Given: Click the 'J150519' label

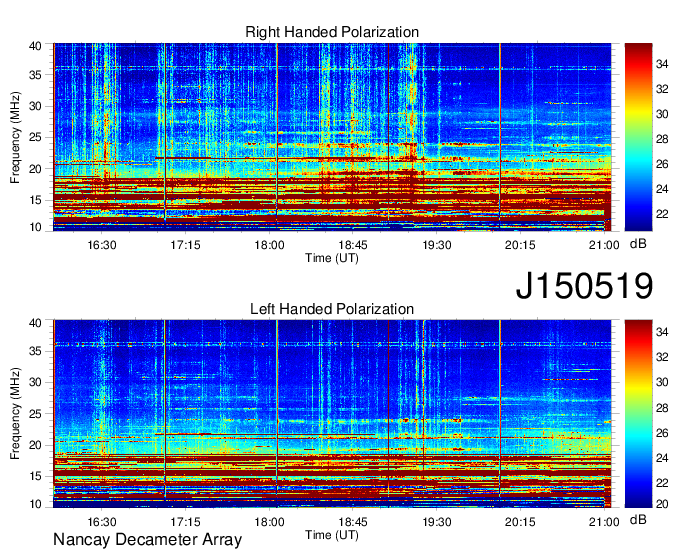Looking at the screenshot, I should pos(584,285).
